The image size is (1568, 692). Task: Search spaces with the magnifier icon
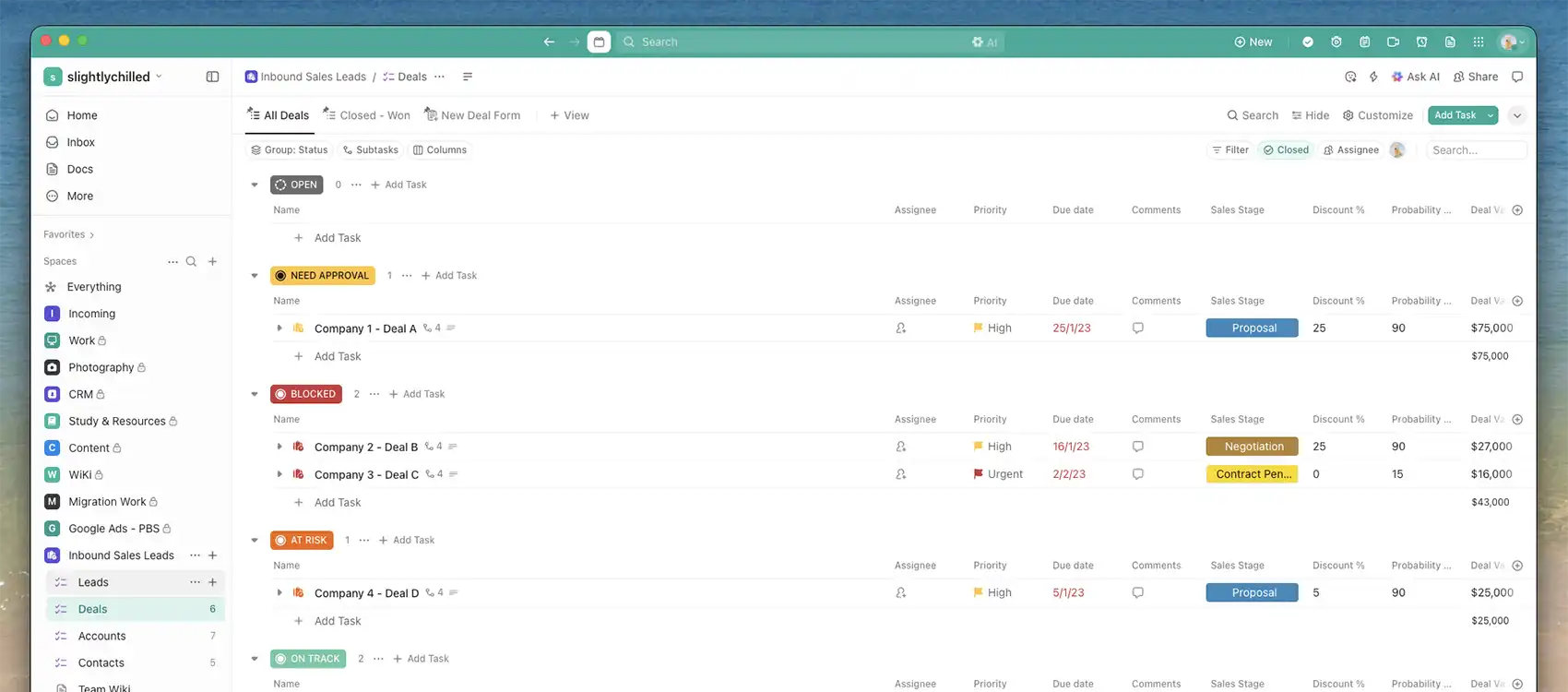point(191,261)
